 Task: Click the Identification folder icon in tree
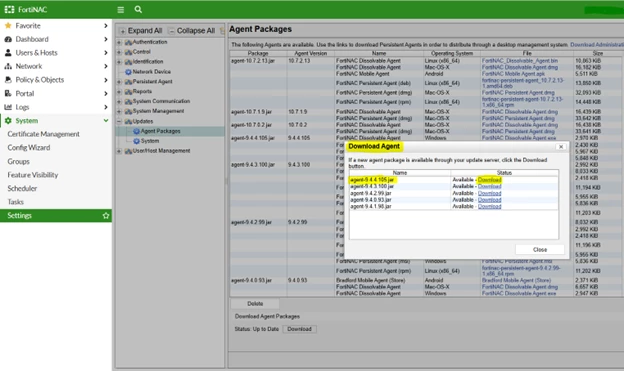pos(128,62)
